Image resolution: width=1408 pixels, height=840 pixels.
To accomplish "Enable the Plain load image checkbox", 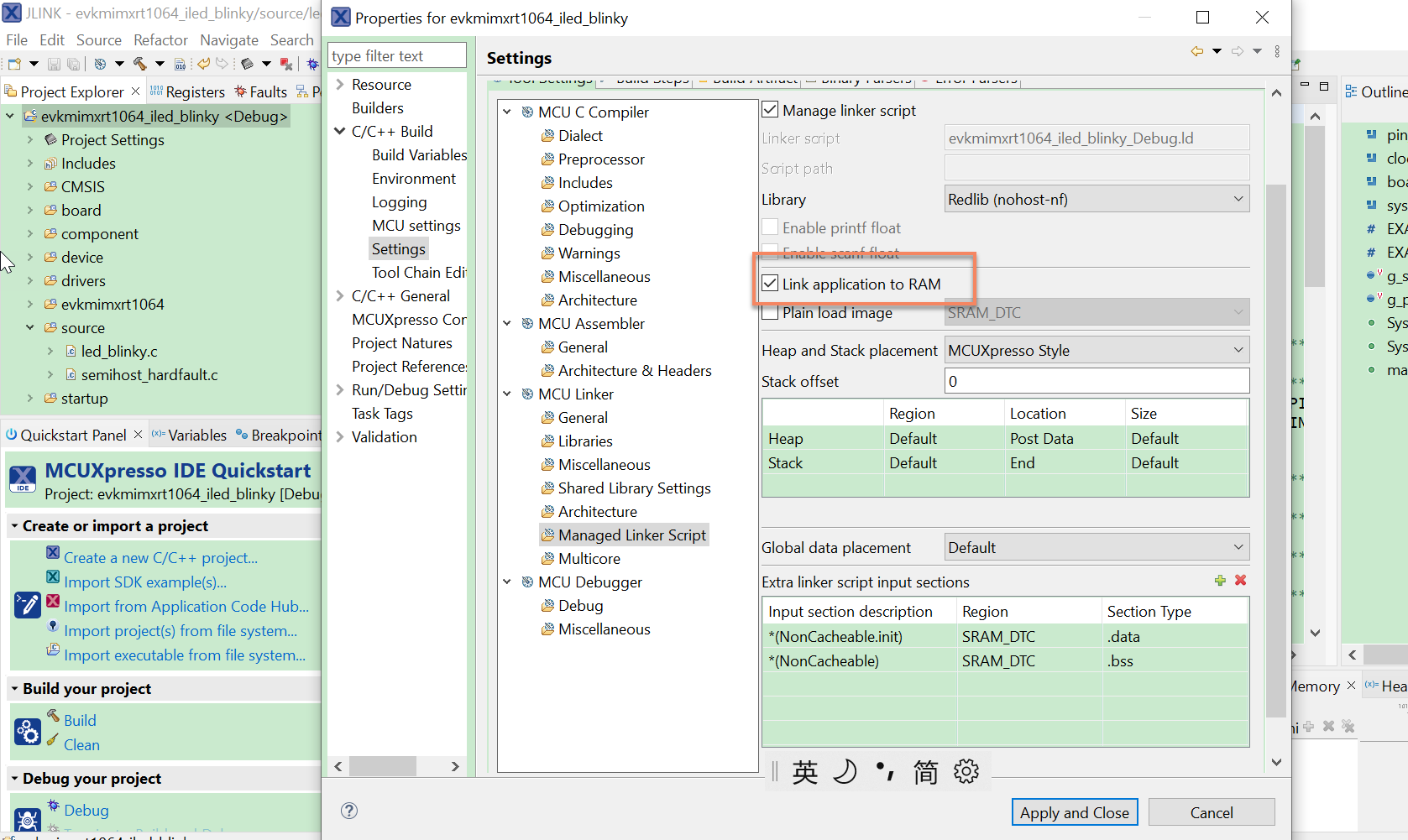I will click(x=770, y=312).
